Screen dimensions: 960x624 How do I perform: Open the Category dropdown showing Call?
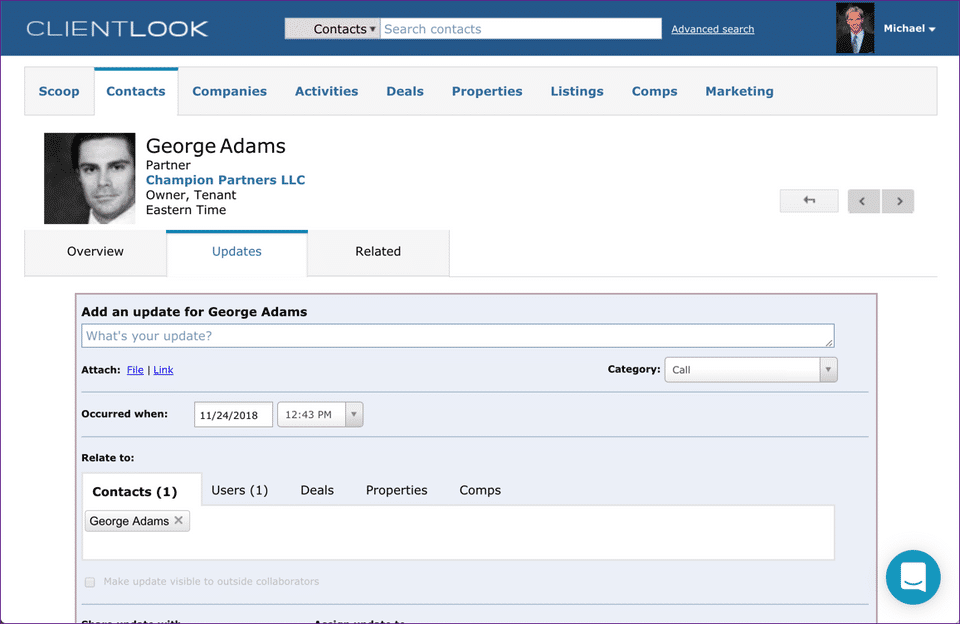(x=751, y=370)
